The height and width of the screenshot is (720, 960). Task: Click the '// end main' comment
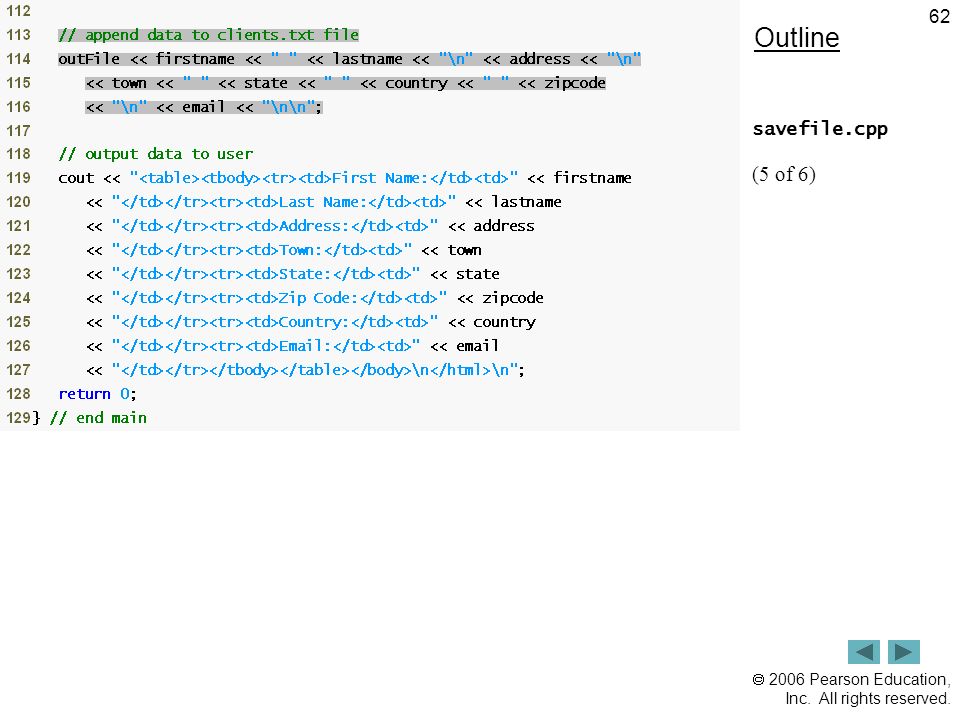click(98, 418)
